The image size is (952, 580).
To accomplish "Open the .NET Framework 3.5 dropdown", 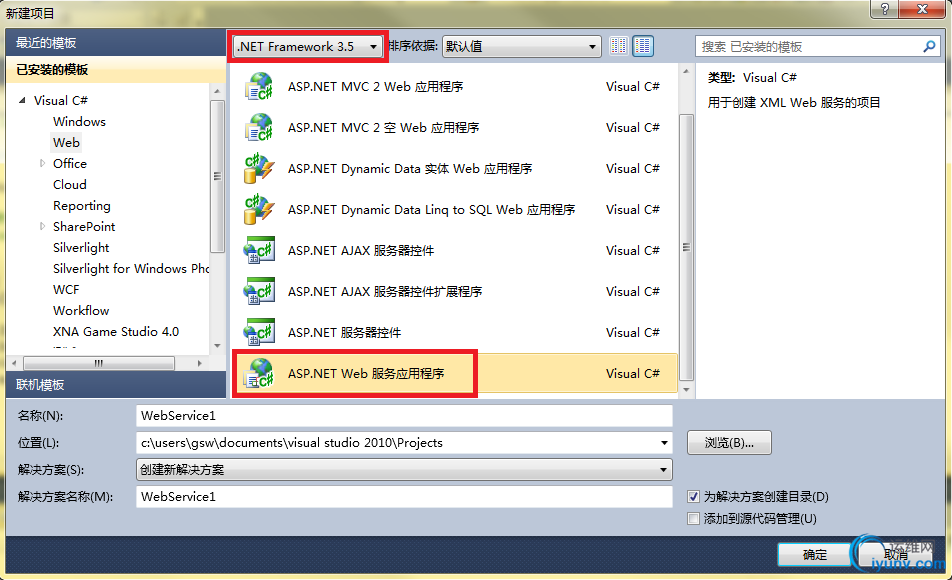I will (x=308, y=46).
